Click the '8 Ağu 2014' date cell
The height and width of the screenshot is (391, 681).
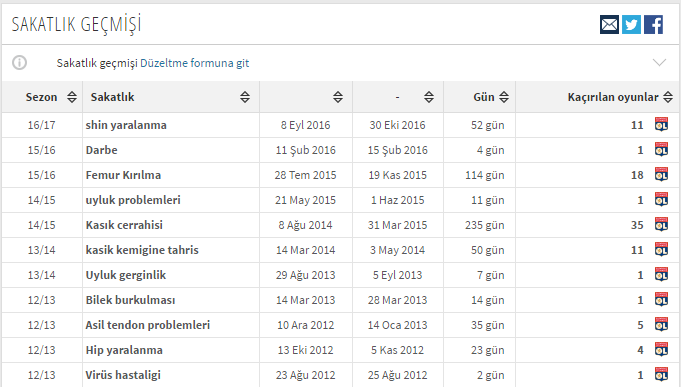pyautogui.click(x=305, y=225)
